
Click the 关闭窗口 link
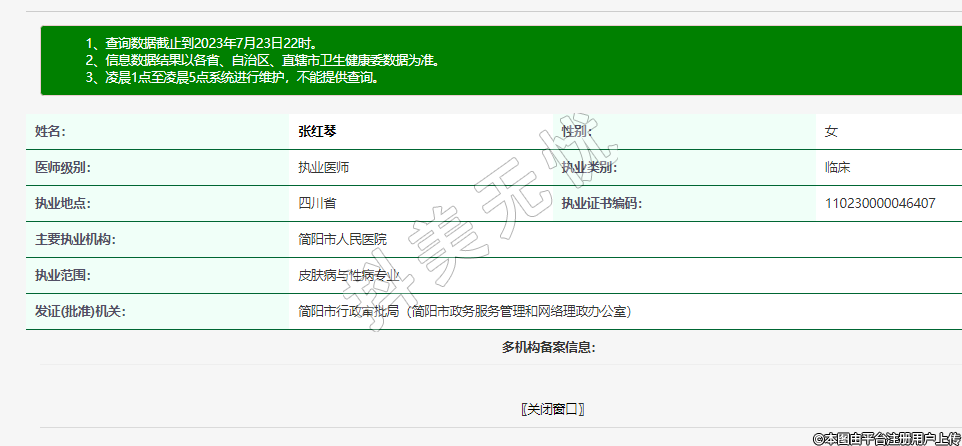552,409
